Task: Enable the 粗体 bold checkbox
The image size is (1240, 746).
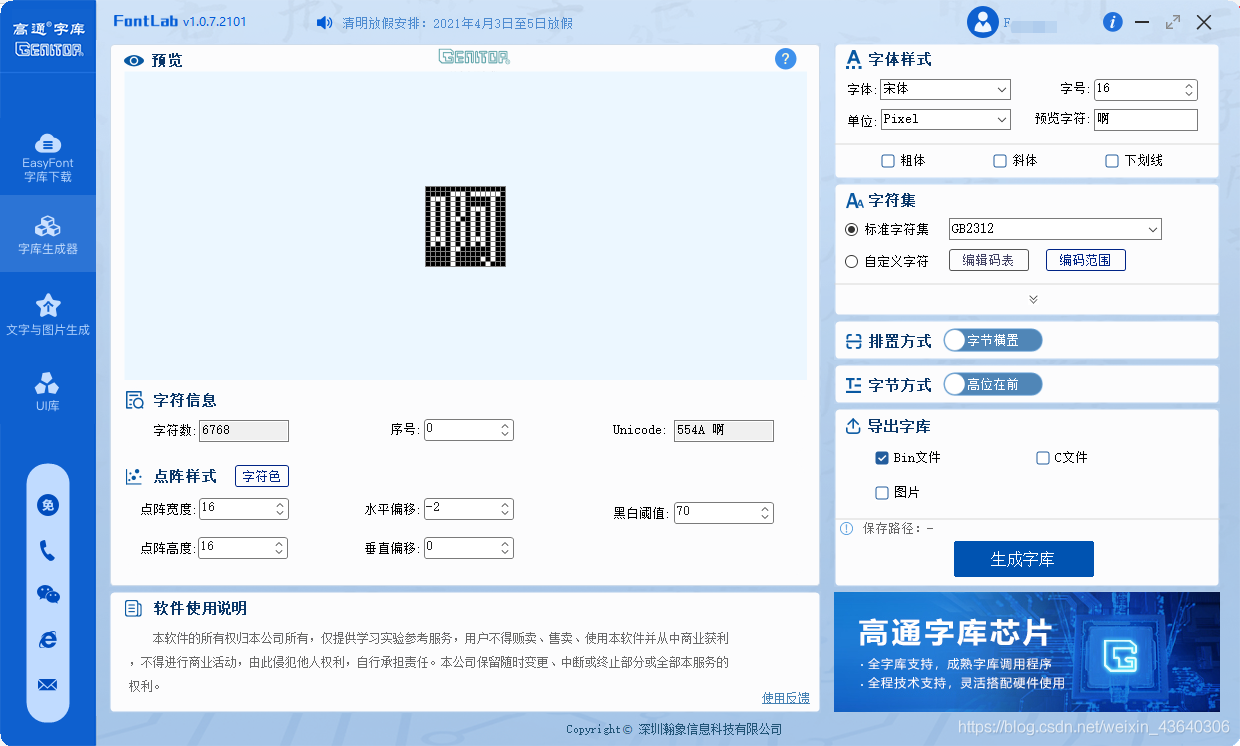Action: tap(887, 160)
